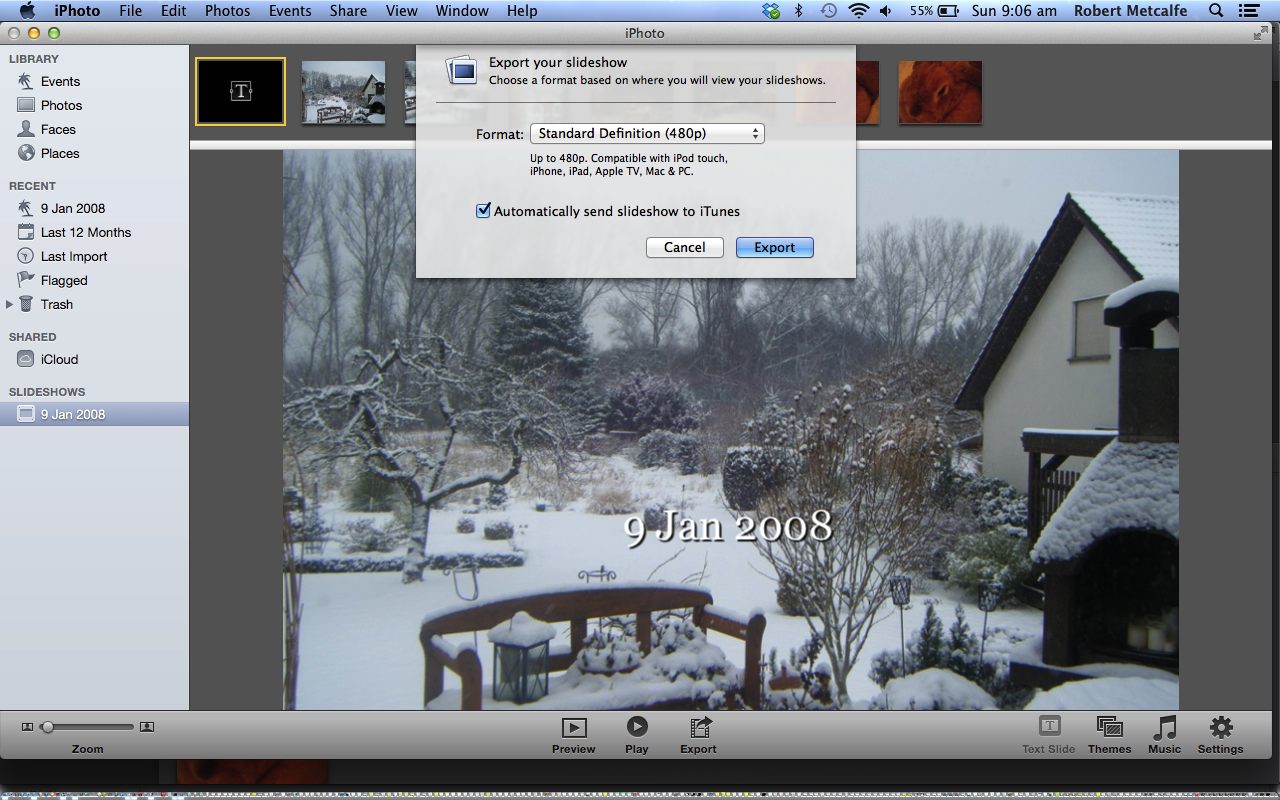This screenshot has width=1280, height=800.
Task: Show Last 12 Months photos
Action: tap(85, 232)
